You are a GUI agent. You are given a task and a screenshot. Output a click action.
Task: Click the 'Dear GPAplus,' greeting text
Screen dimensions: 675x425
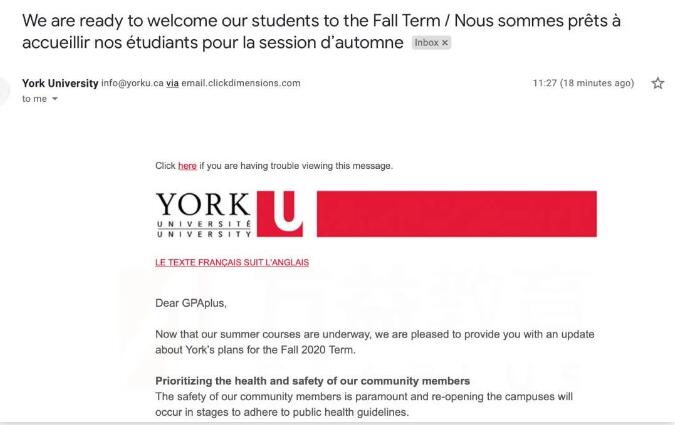coord(191,303)
